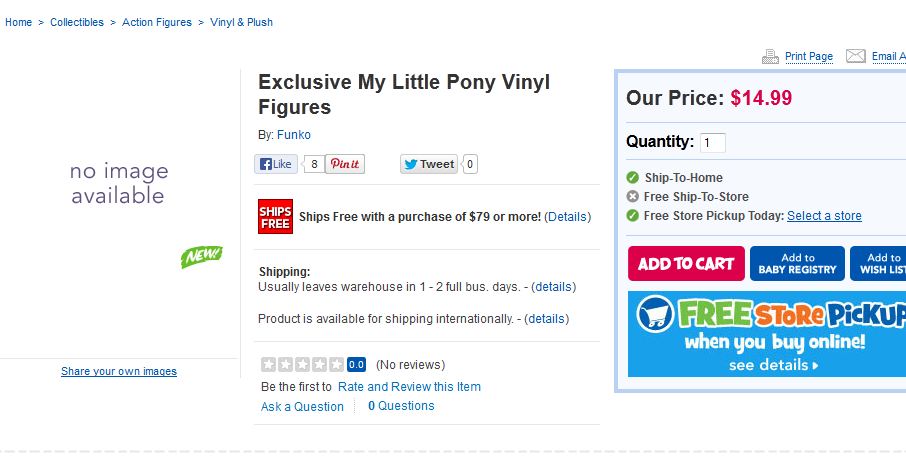This screenshot has width=906, height=471.
Task: Click Share your own images link
Action: [x=119, y=371]
